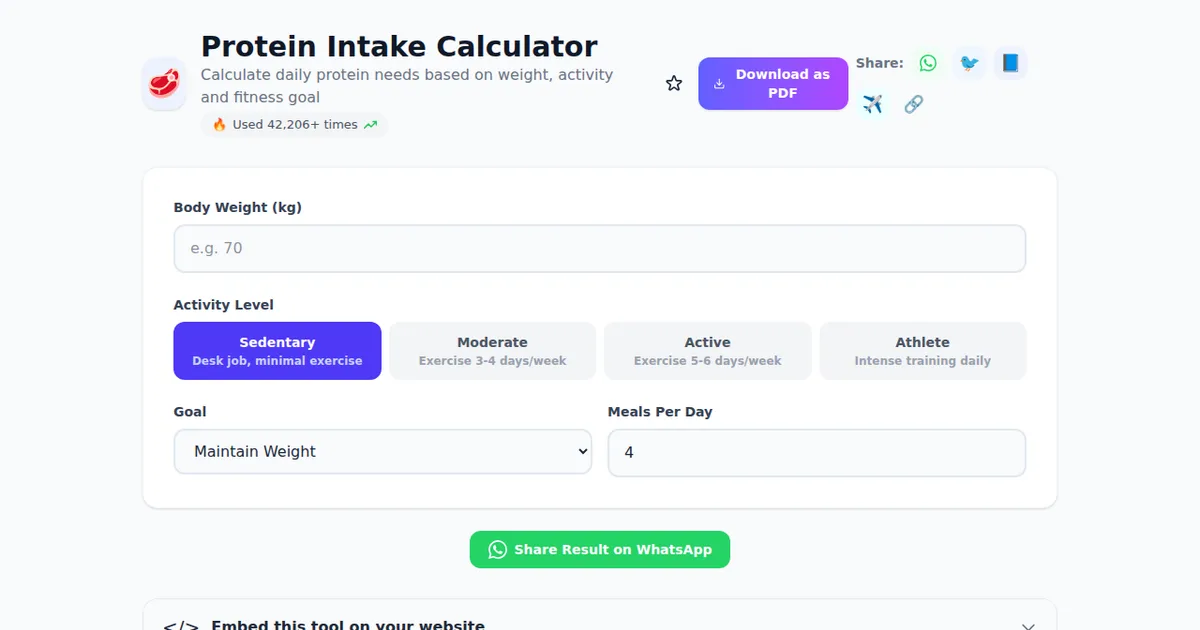Share on WhatsApp via green share icon
This screenshot has width=1200, height=630.
(927, 62)
